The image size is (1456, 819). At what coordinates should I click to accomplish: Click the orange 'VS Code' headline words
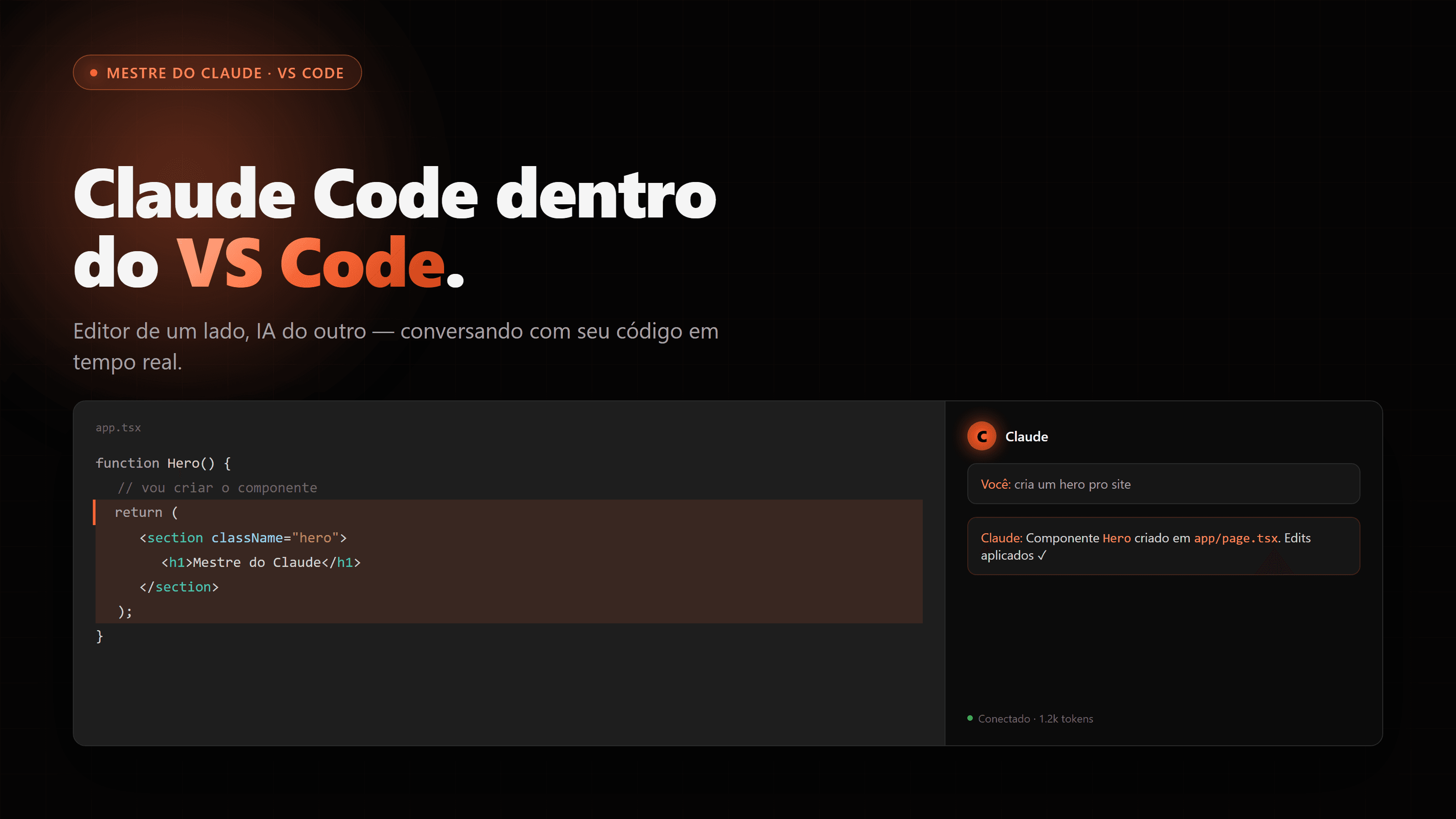(310, 263)
